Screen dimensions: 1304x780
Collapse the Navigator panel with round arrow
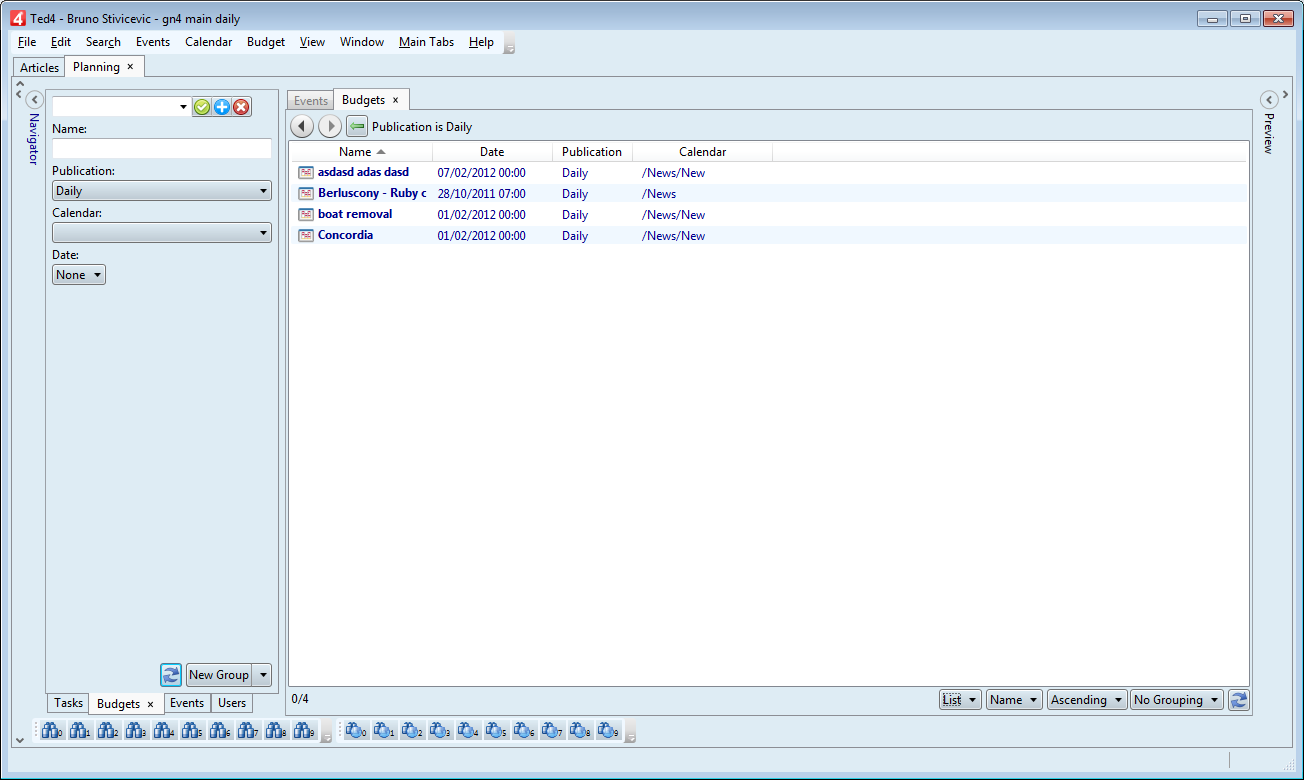(x=34, y=100)
